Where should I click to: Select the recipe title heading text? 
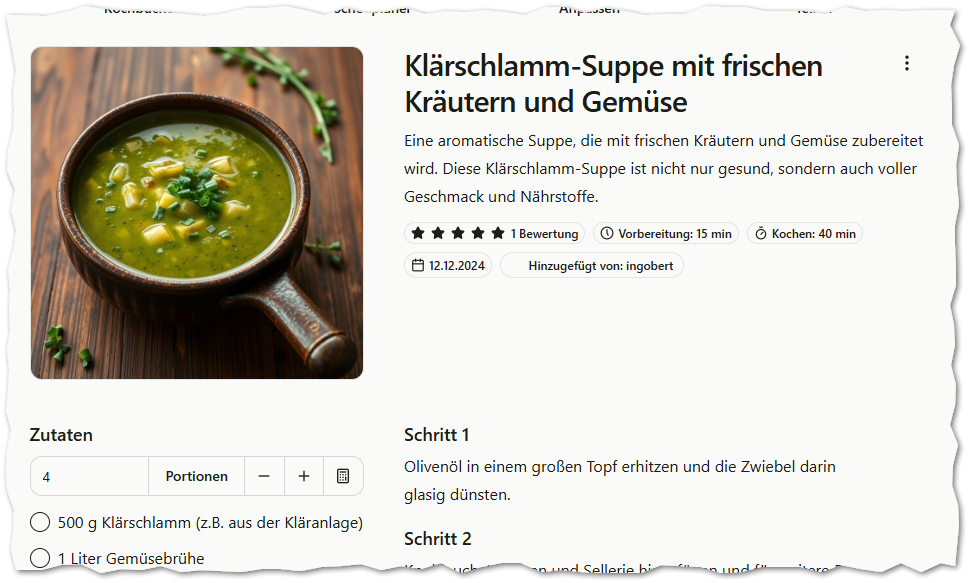[613, 84]
